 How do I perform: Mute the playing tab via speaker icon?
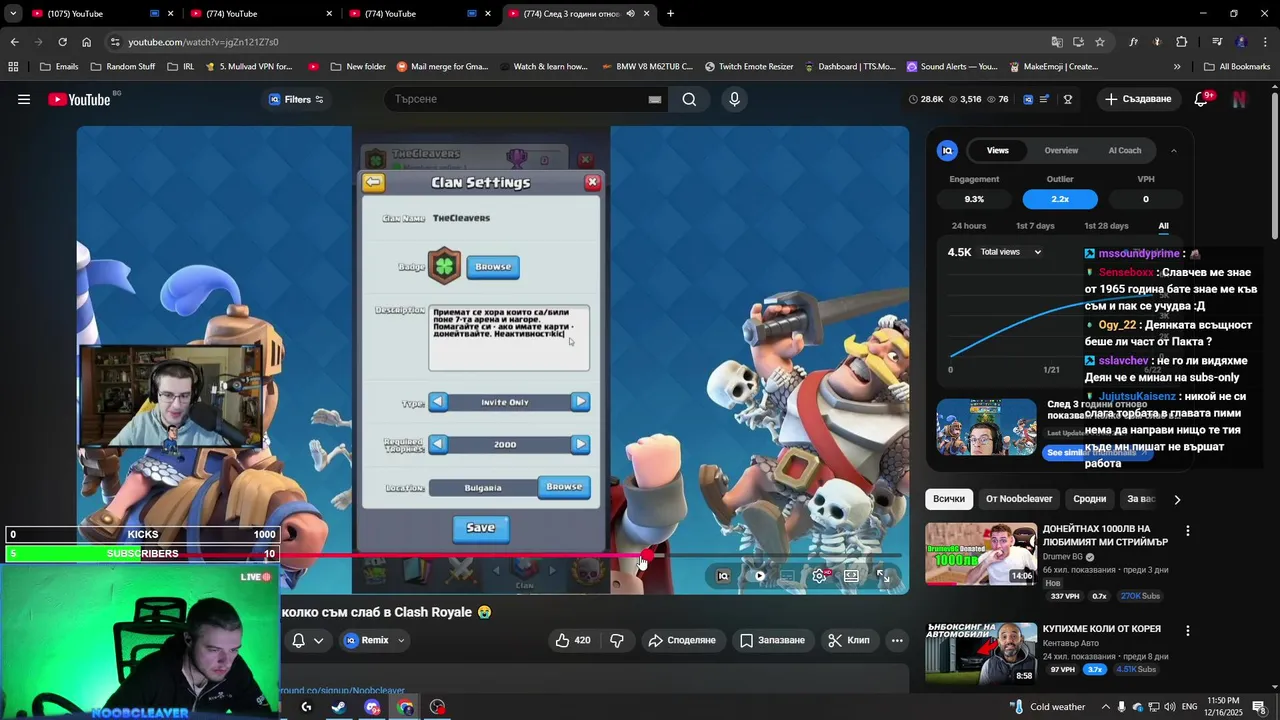pos(630,14)
